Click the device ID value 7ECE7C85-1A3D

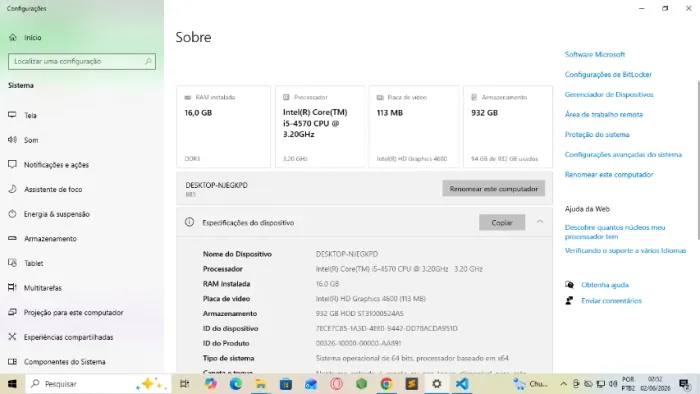coord(387,328)
